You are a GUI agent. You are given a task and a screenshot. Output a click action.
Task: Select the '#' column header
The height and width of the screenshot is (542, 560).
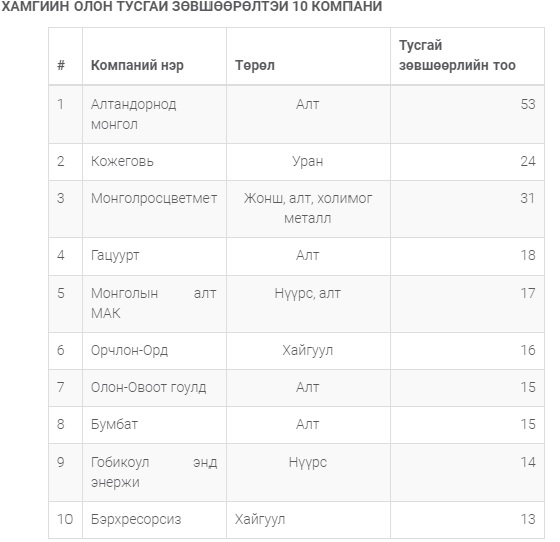(x=65, y=56)
